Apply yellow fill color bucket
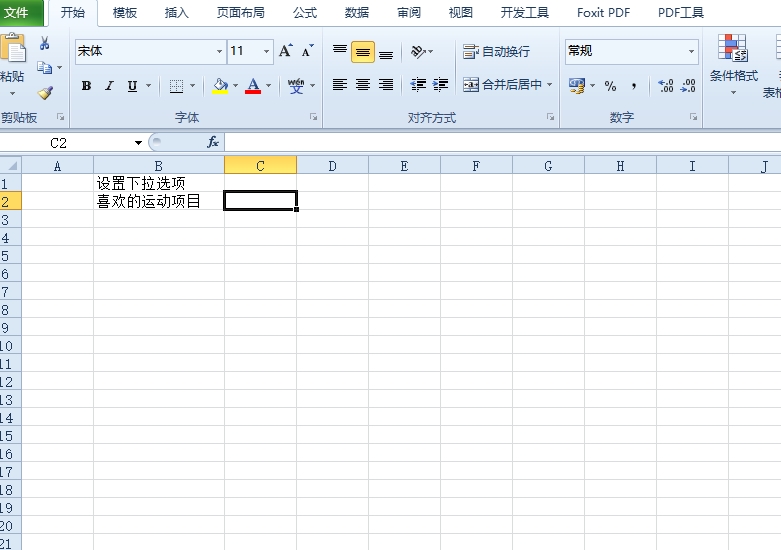Viewport: 781px width, 550px height. click(220, 86)
